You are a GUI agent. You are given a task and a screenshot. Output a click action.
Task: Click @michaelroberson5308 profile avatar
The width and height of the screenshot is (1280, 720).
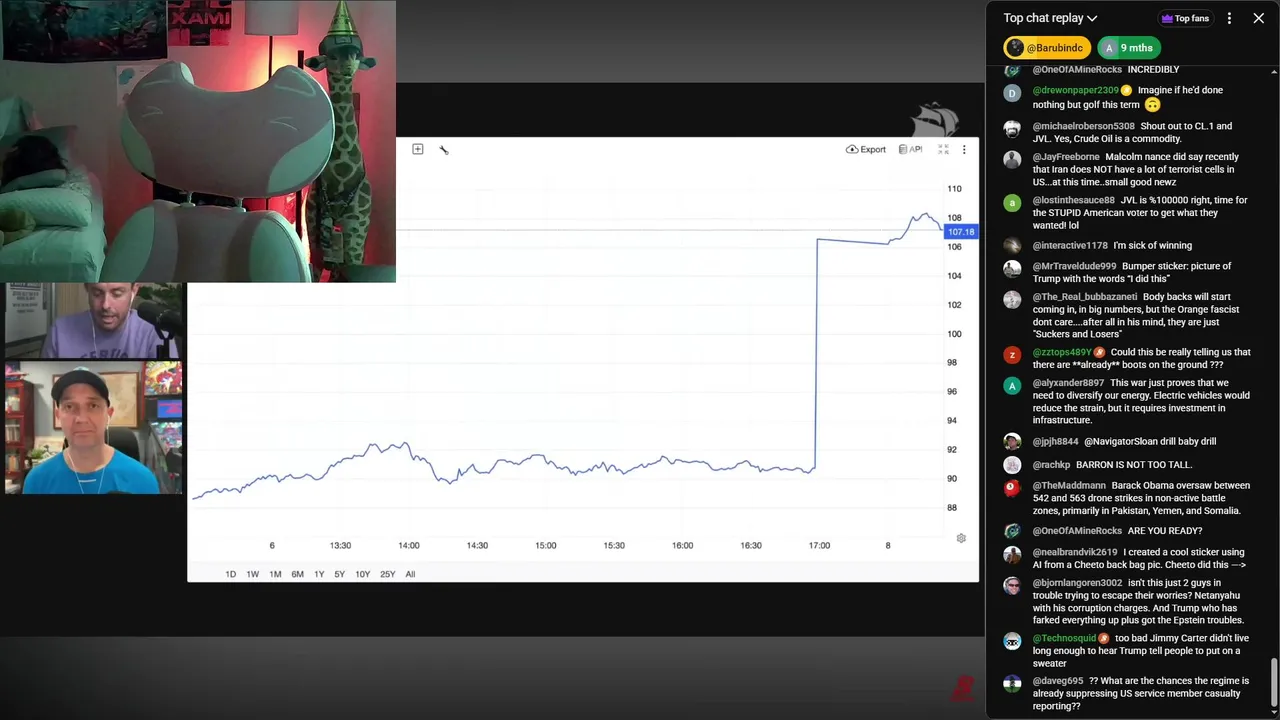[1012, 129]
